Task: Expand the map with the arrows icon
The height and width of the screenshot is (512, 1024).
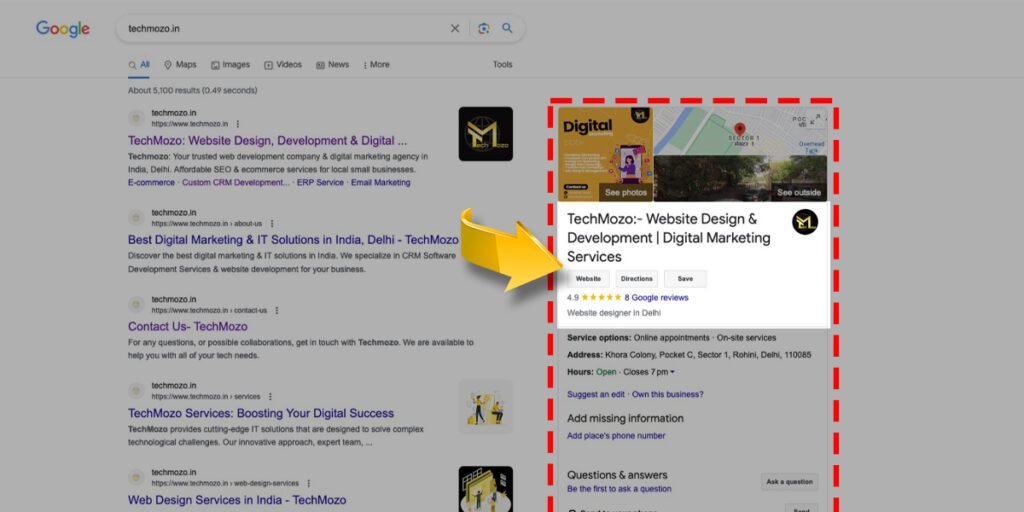Action: [x=816, y=120]
